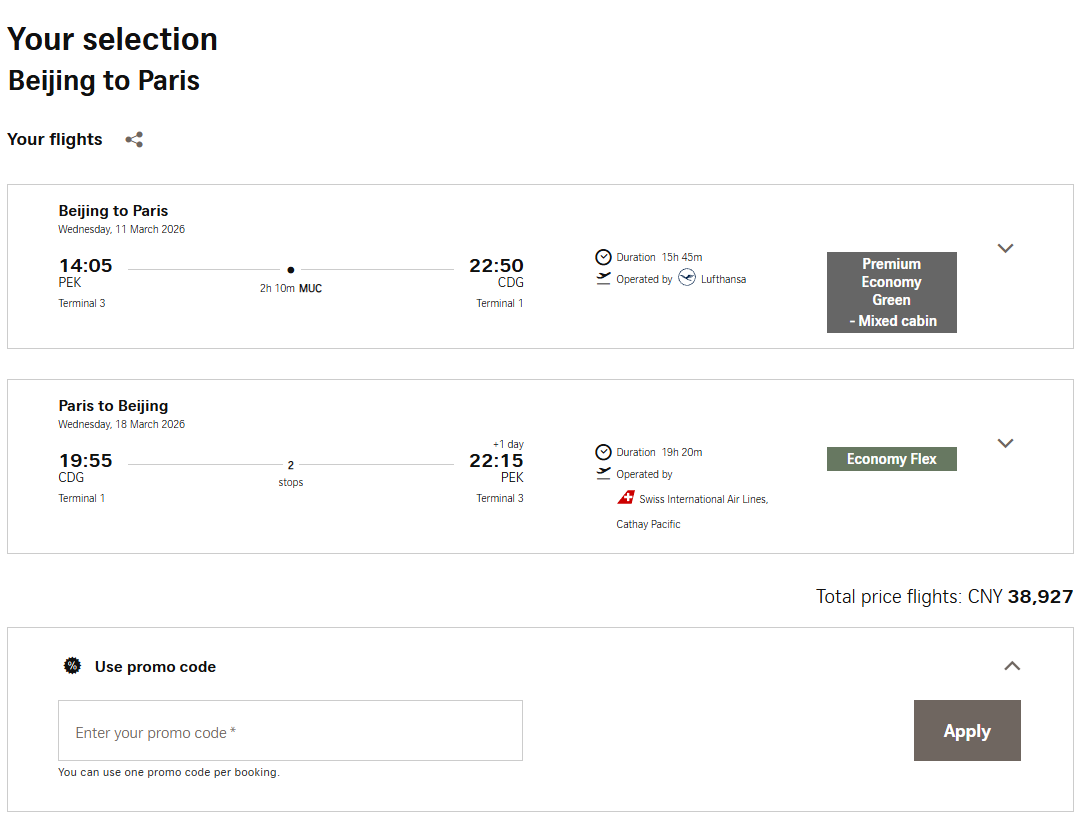Viewport: 1083px width, 827px height.
Task: Collapse the Use promo code section
Action: coord(1012,666)
